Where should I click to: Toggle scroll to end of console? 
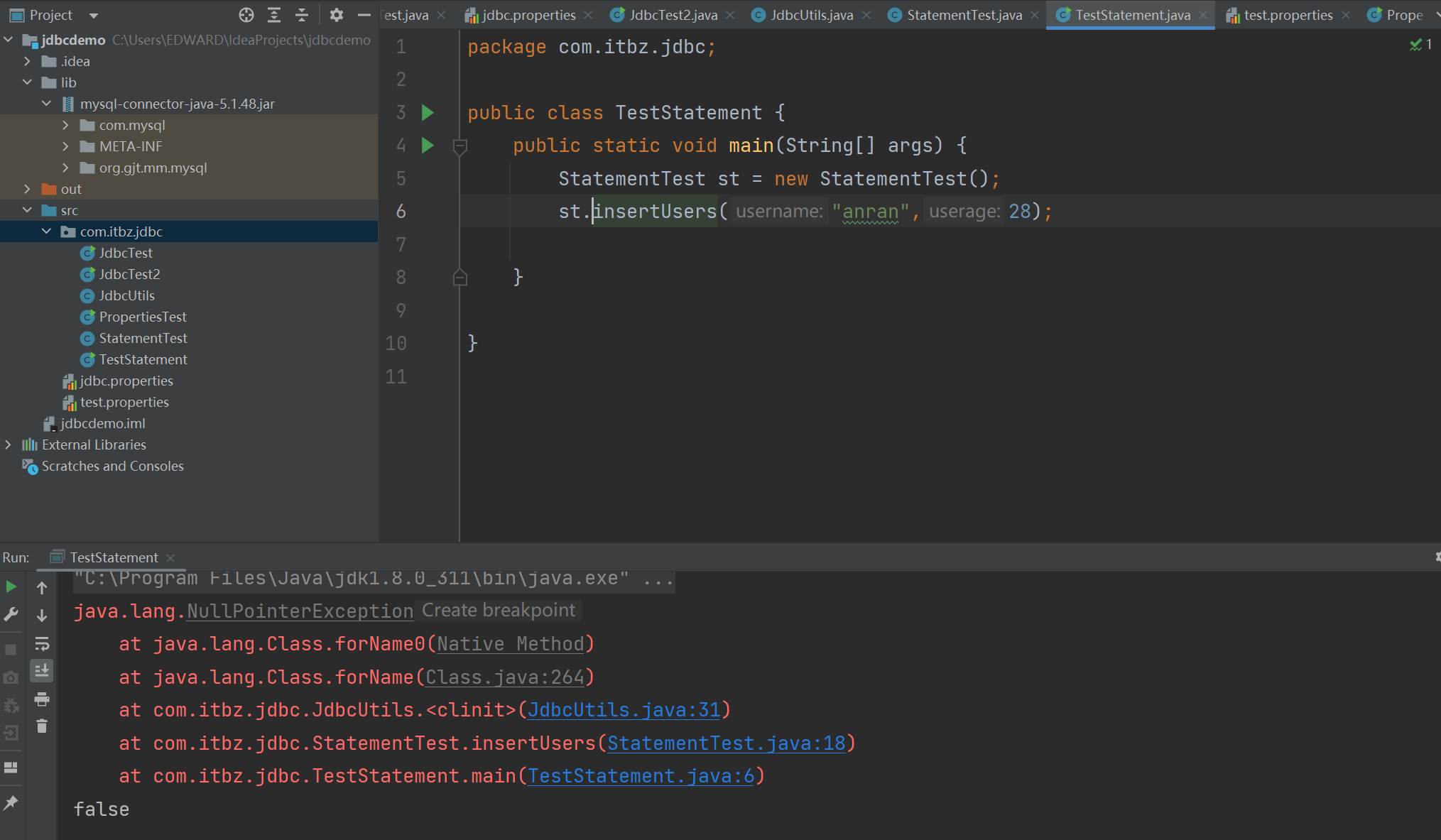[x=42, y=670]
